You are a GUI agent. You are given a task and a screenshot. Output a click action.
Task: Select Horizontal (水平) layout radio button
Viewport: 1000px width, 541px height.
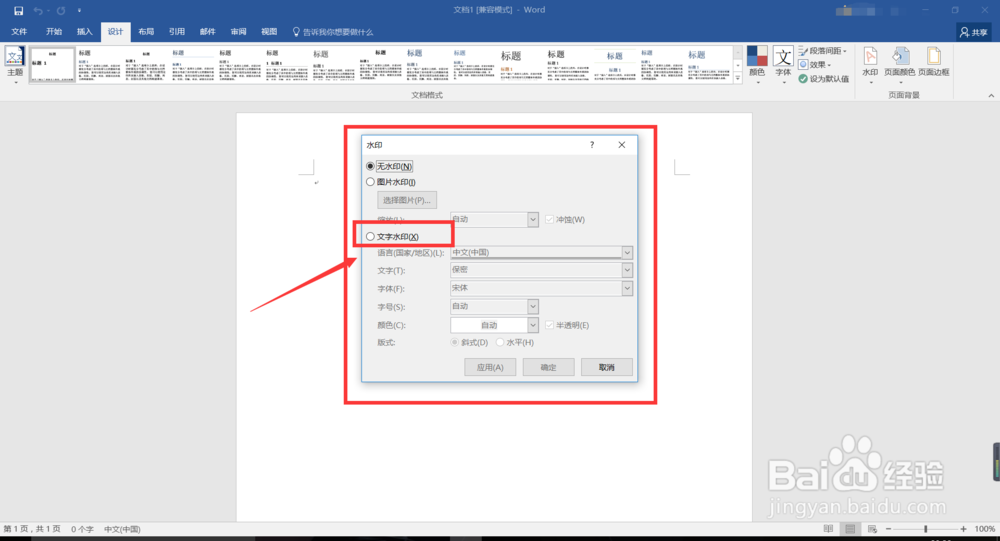(500, 343)
